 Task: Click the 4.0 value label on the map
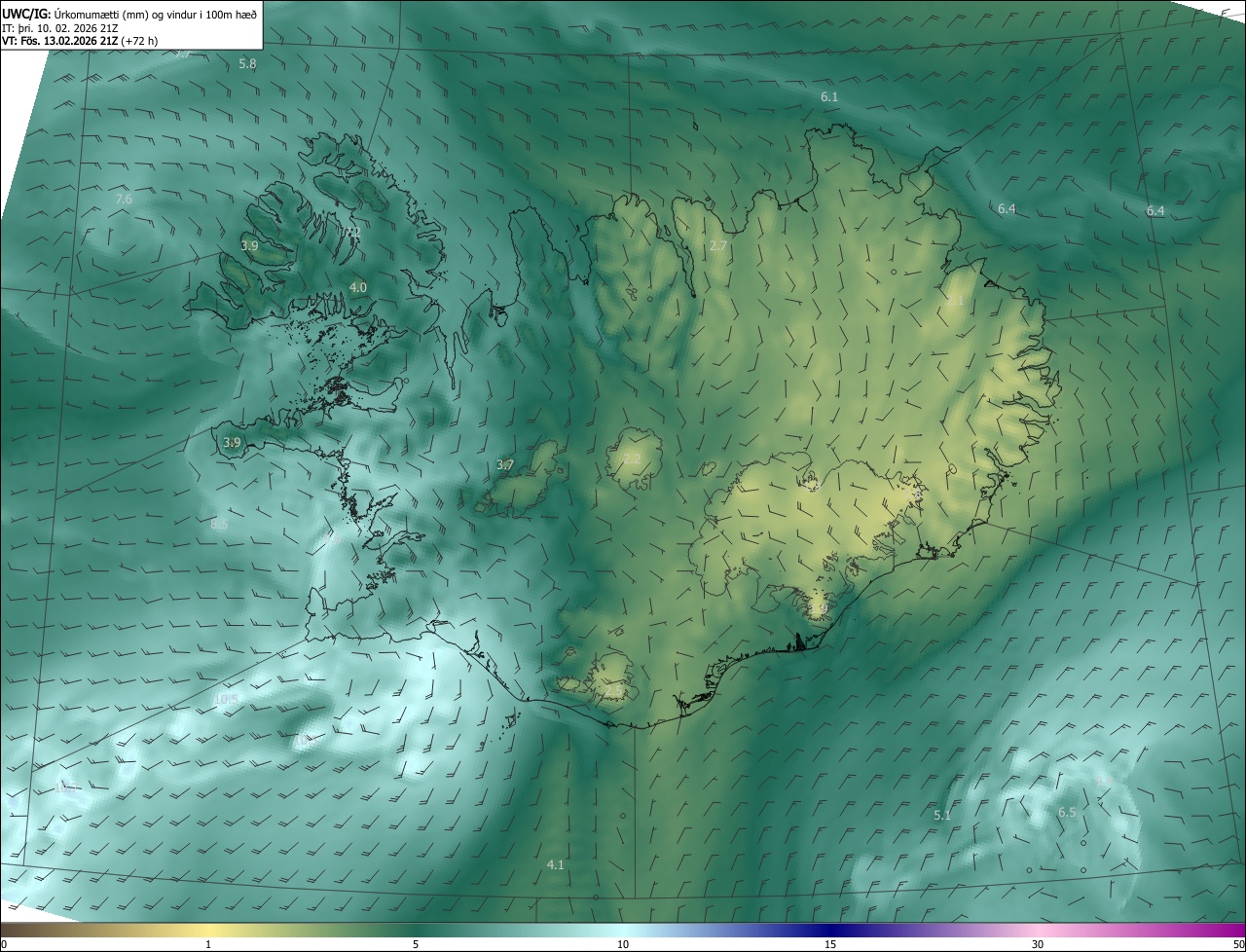(358, 287)
